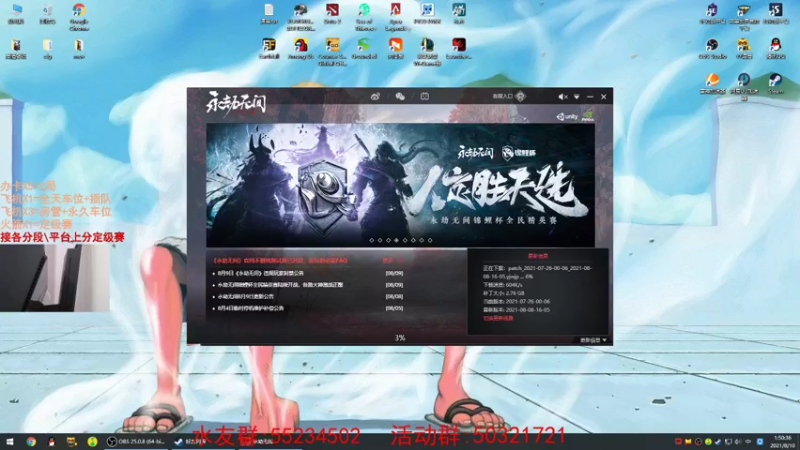800x450 pixels.
Task: Open the Weibo icon in launcher header
Action: [375, 96]
